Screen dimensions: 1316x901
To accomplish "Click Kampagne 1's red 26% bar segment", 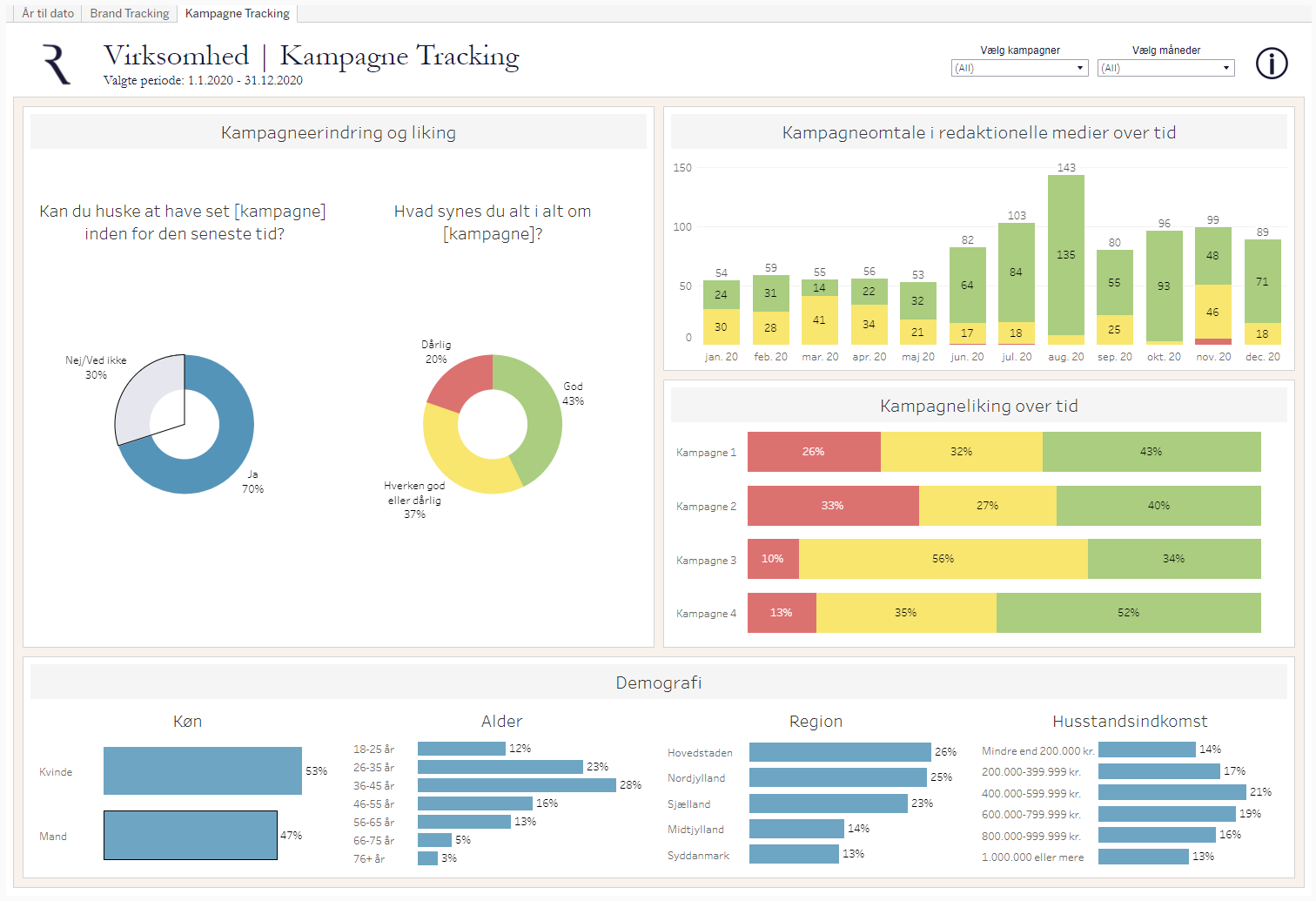I will click(x=813, y=452).
